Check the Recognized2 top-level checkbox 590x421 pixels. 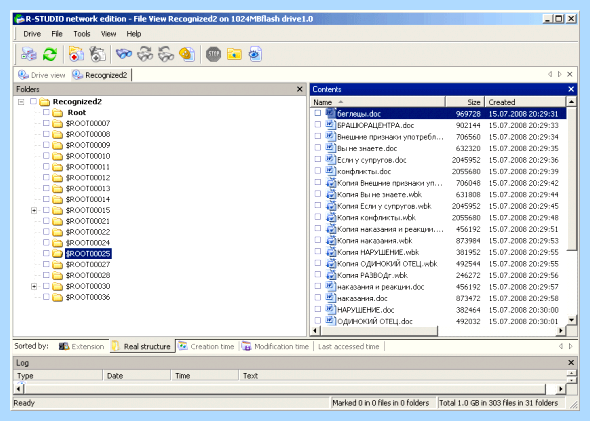[x=33, y=101]
